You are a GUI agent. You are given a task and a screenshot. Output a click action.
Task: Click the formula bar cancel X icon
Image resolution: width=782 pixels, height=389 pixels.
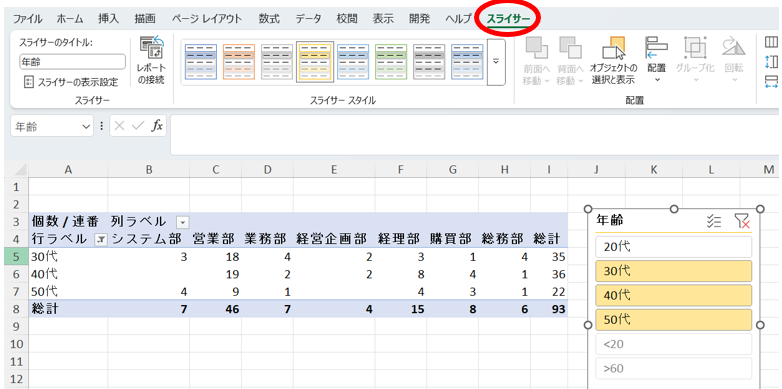[x=119, y=127]
